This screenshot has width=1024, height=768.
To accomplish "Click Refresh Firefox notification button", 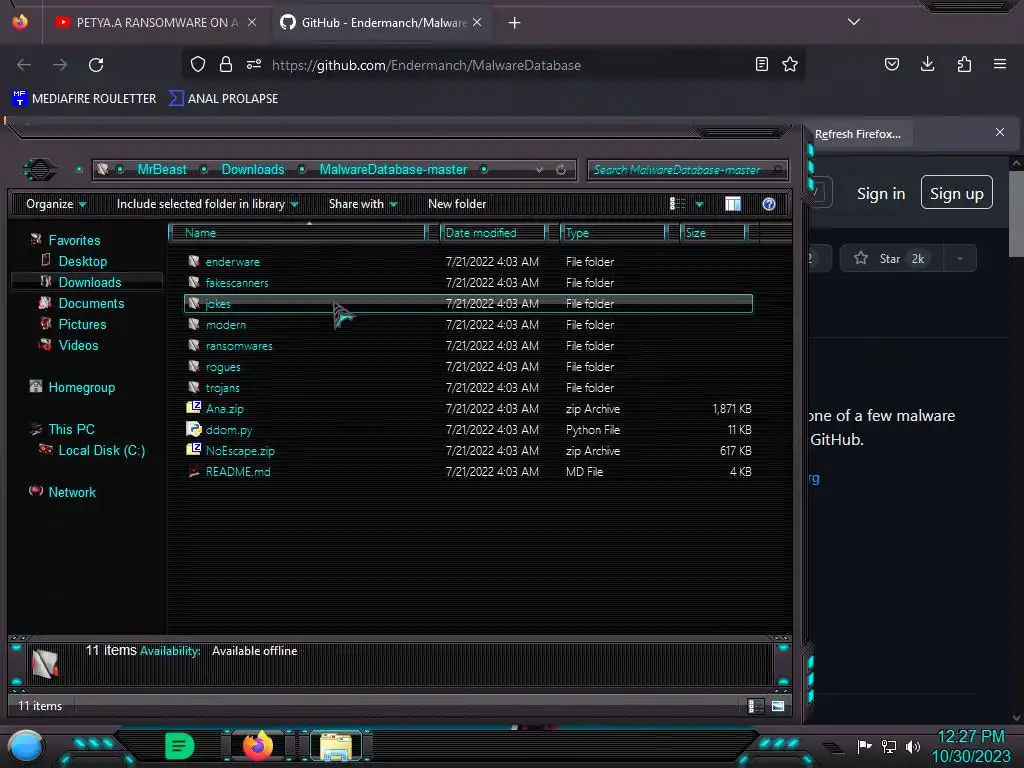I will (857, 134).
